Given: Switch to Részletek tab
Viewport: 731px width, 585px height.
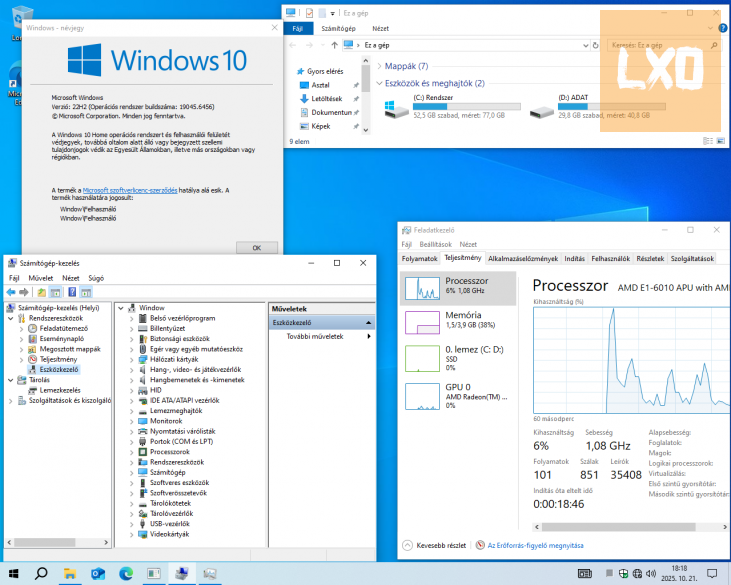Looking at the screenshot, I should (650, 258).
